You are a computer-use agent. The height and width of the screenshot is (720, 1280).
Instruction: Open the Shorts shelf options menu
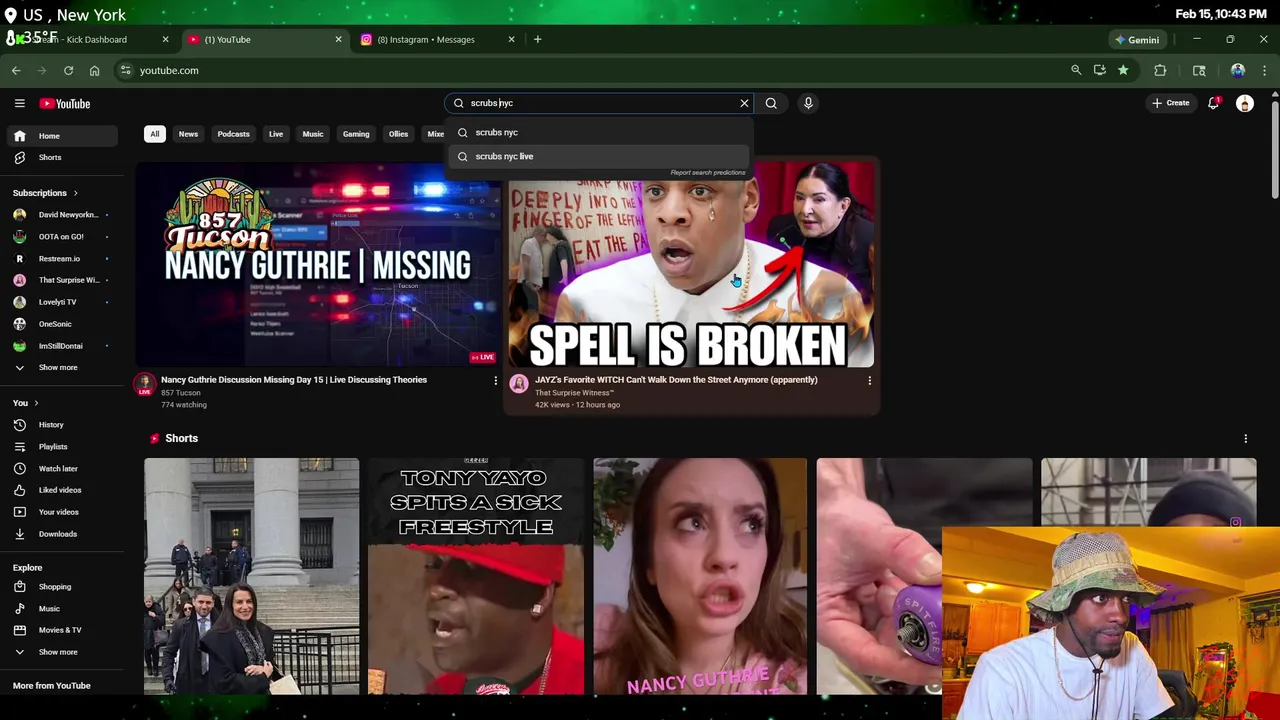pyautogui.click(x=1245, y=439)
